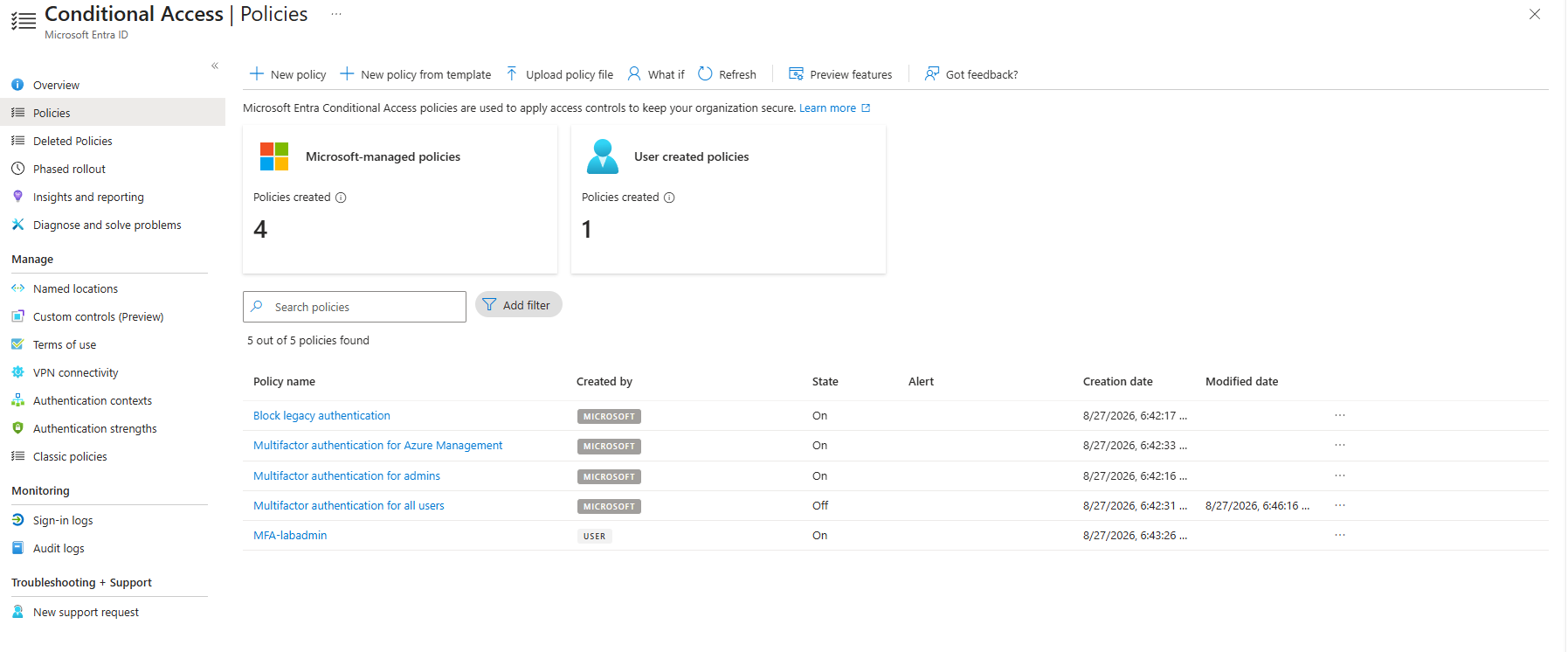Sort by the Policy name column header
The height and width of the screenshot is (652, 1568).
[x=284, y=382]
